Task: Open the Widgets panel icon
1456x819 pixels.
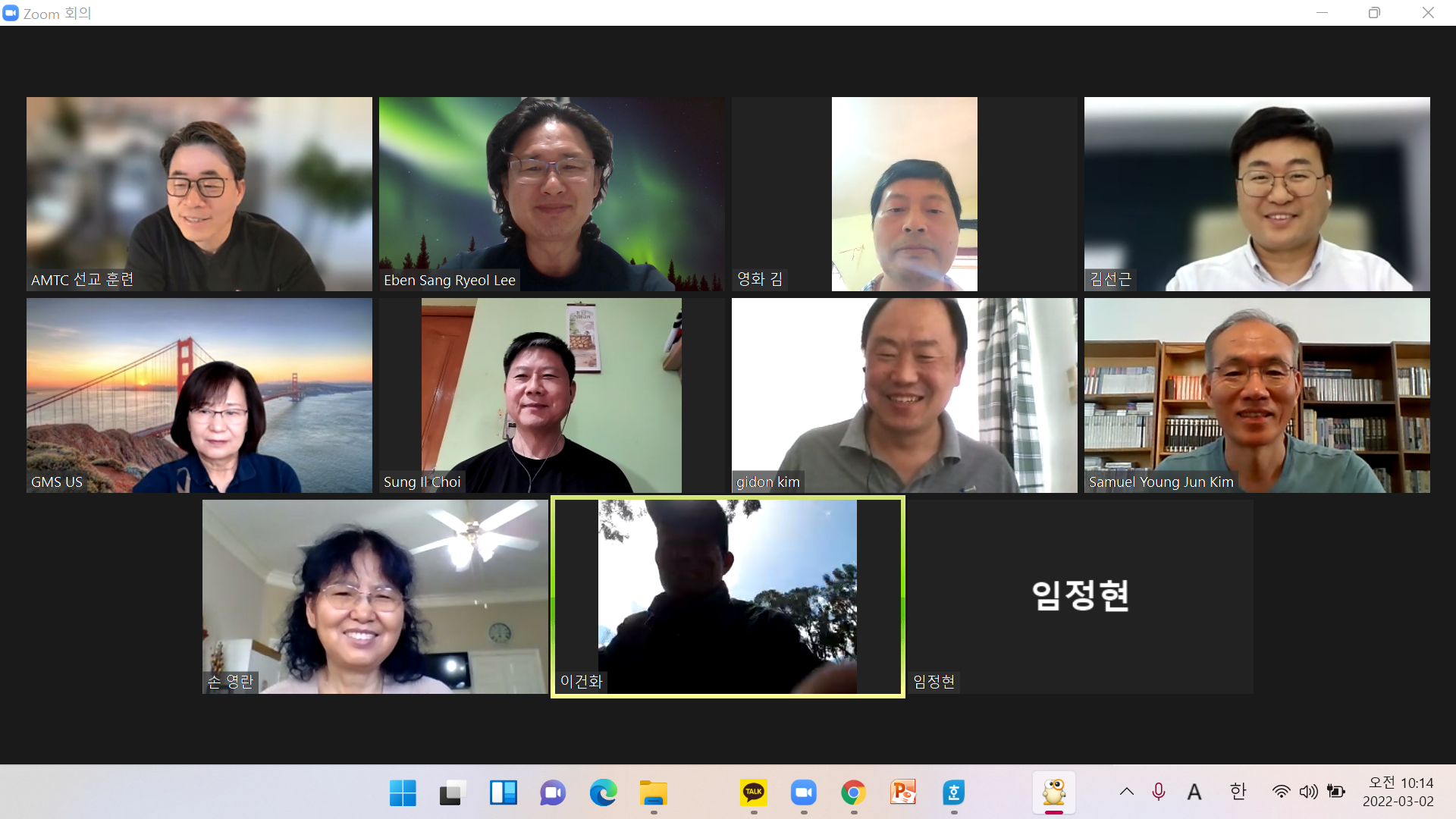Action: [x=503, y=793]
